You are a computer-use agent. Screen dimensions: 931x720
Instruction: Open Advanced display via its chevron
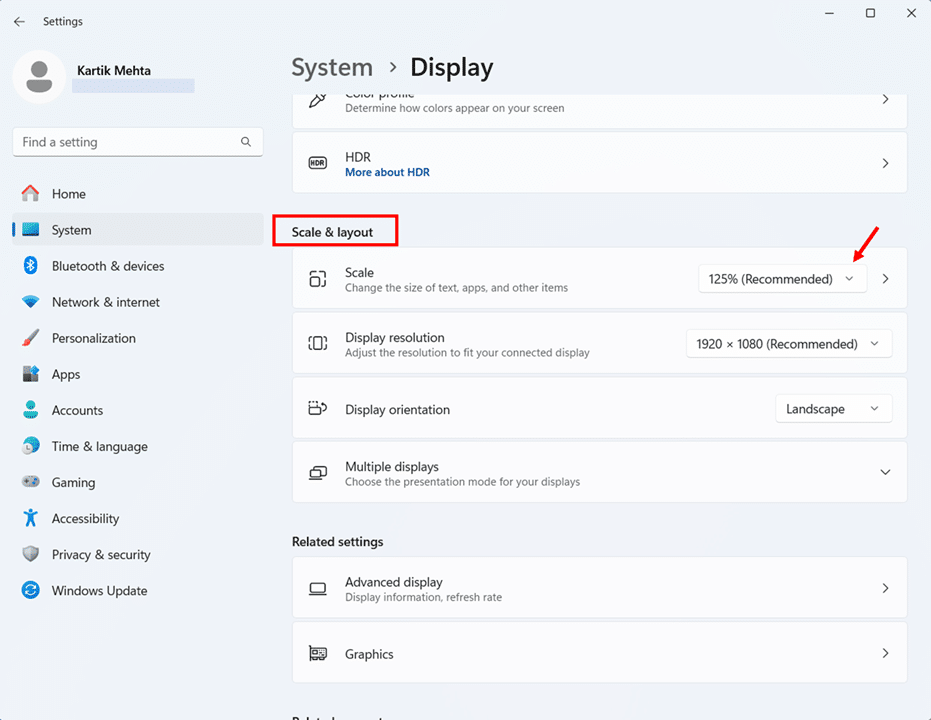885,588
